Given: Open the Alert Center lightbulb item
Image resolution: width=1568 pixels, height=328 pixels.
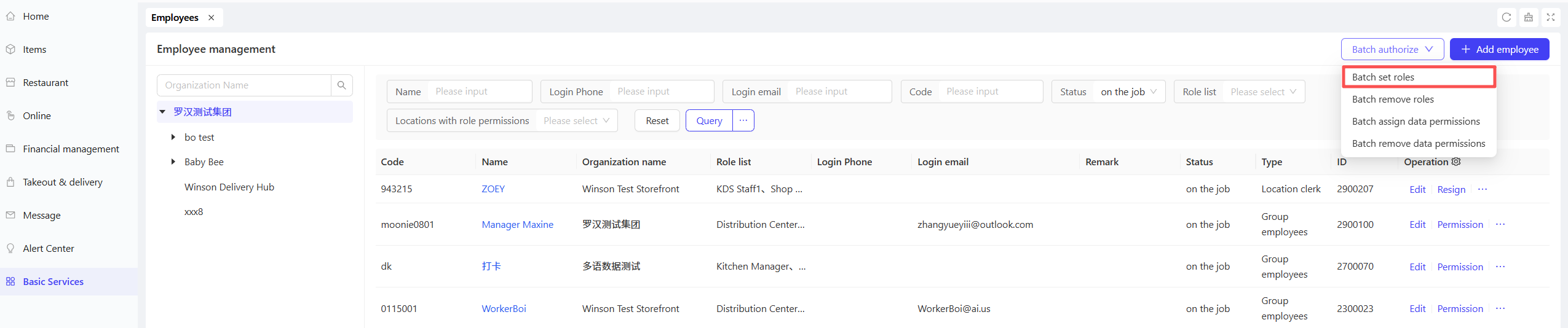Looking at the screenshot, I should pyautogui.click(x=10, y=248).
